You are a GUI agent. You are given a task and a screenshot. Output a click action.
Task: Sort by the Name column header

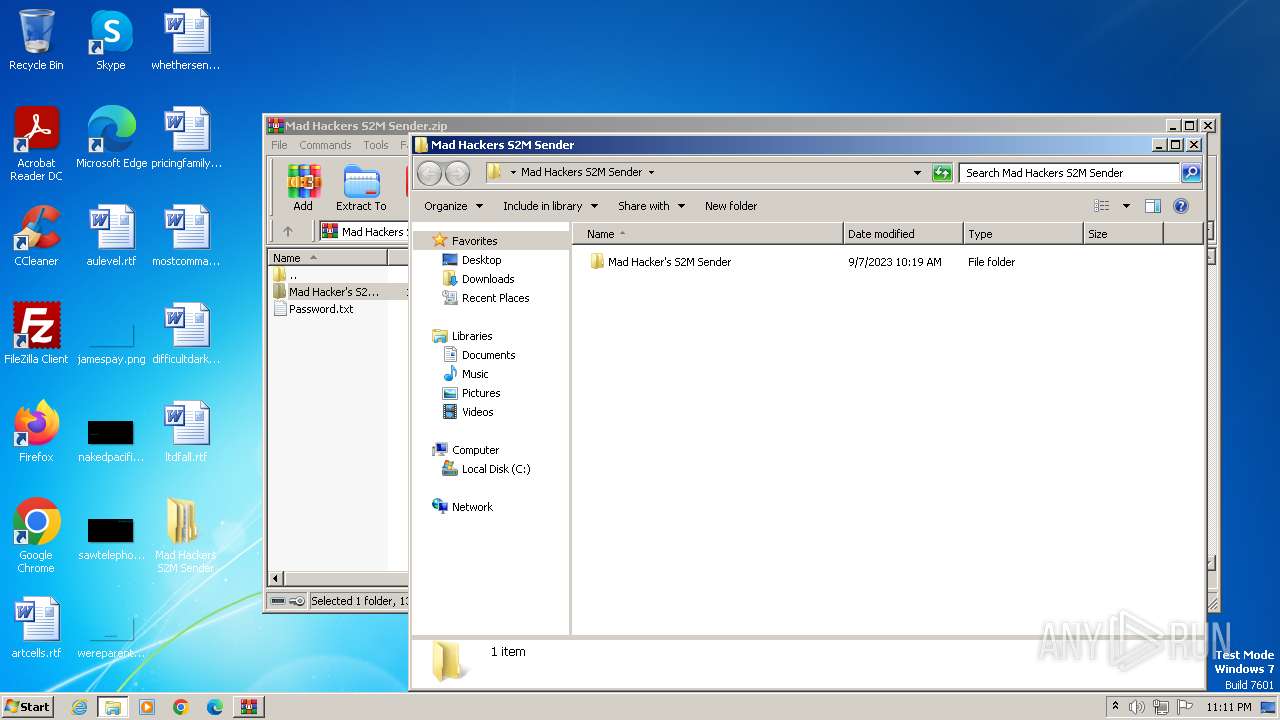tap(708, 234)
